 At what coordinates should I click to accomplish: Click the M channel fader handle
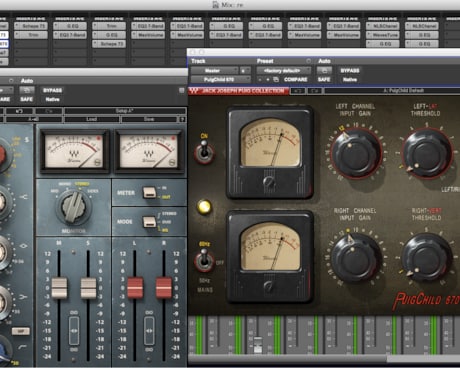59,287
